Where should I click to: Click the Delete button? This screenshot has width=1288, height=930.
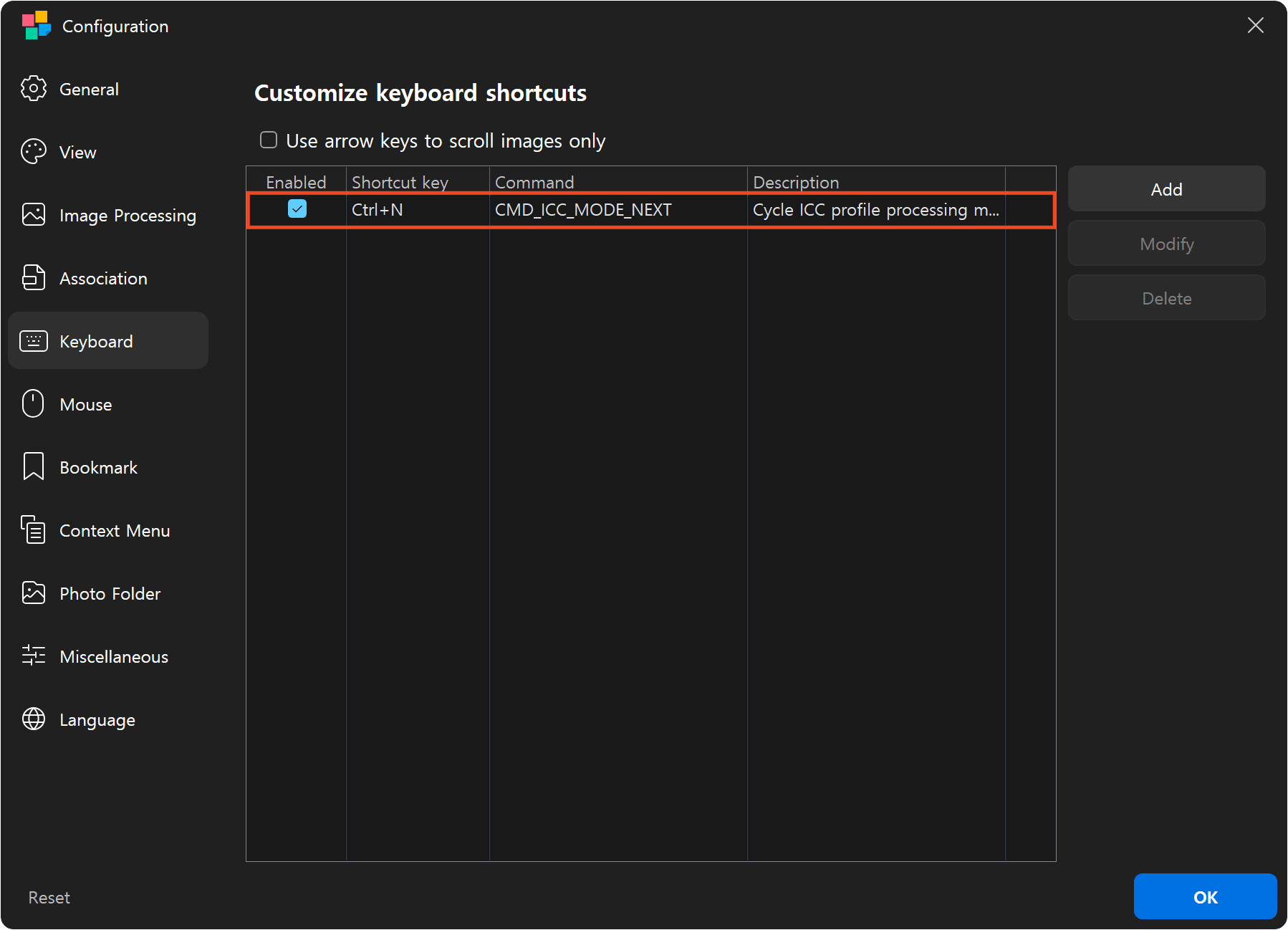pyautogui.click(x=1166, y=298)
